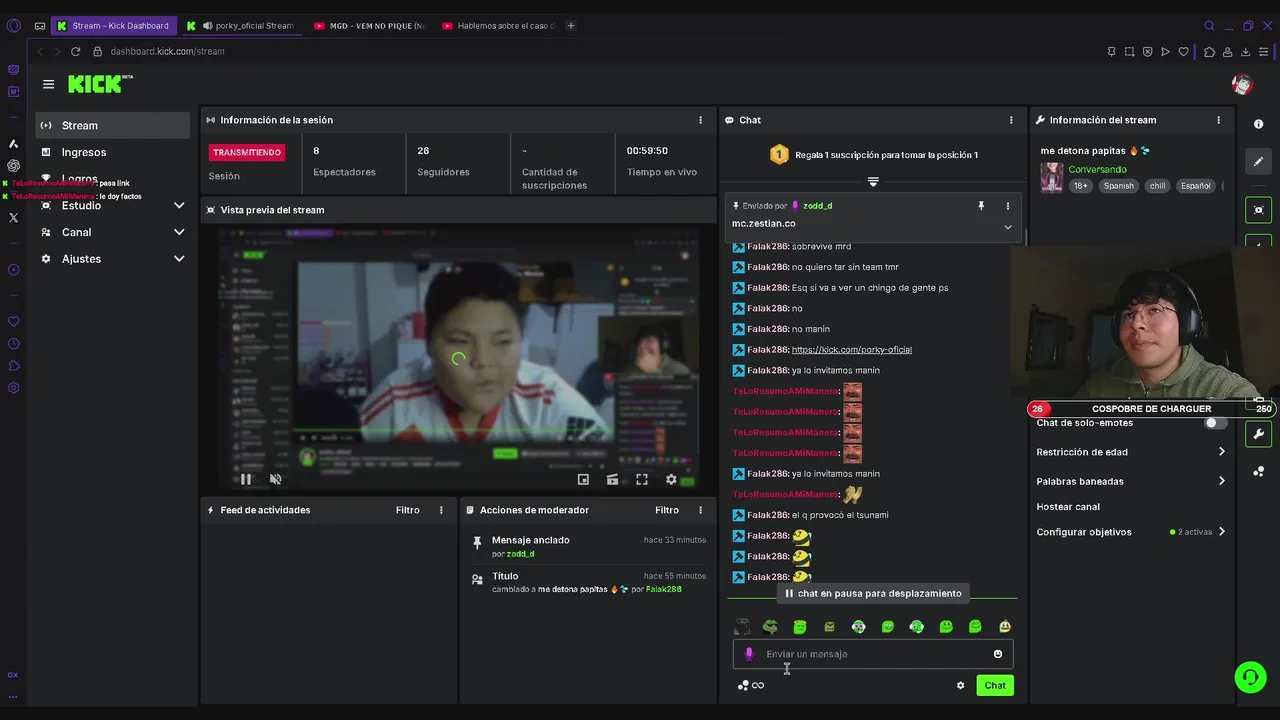Switch to Hablemos sobre el caso browser tab
The width and height of the screenshot is (1280, 720).
click(x=496, y=26)
